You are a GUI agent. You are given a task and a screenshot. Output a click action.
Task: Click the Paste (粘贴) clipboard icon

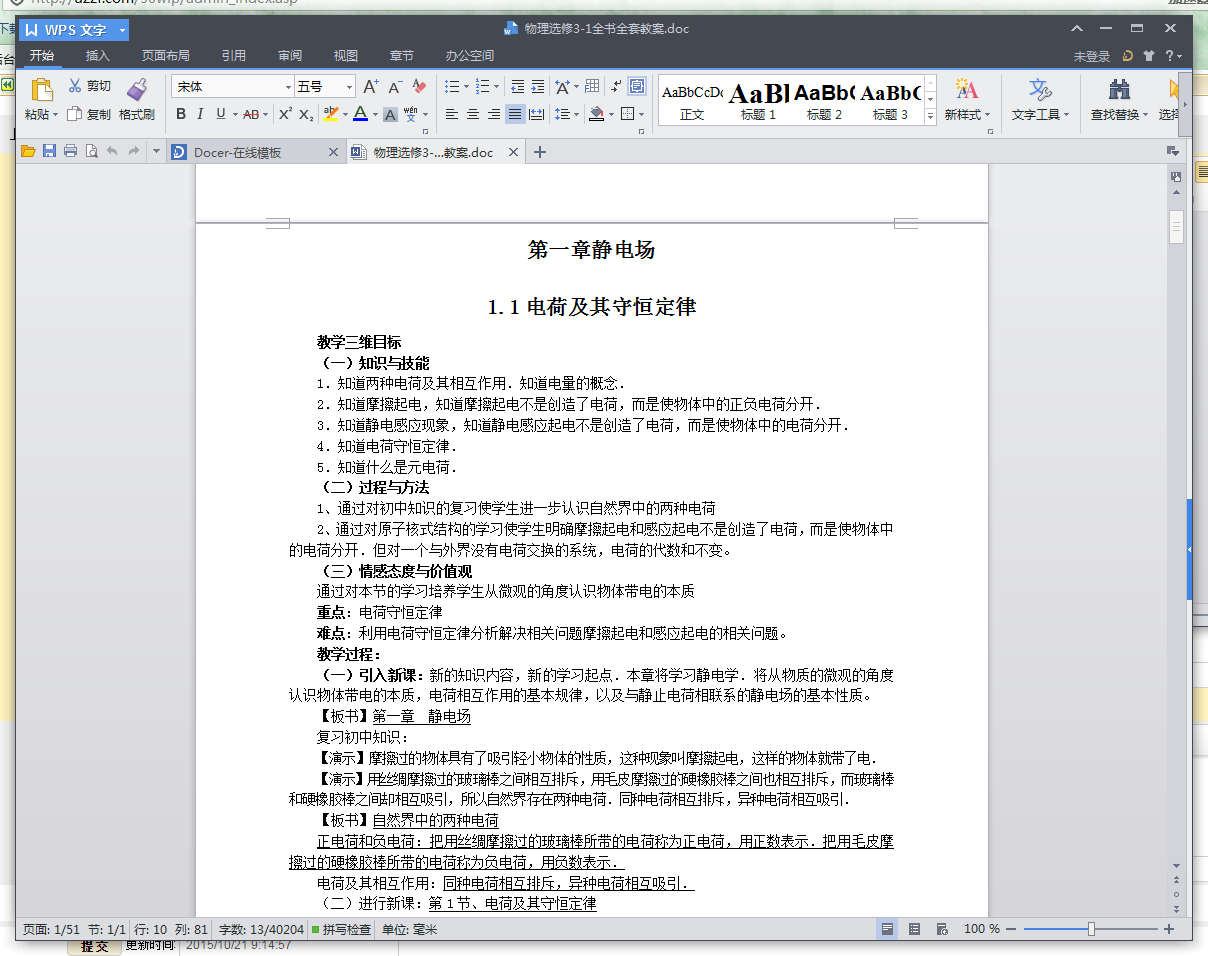41,90
